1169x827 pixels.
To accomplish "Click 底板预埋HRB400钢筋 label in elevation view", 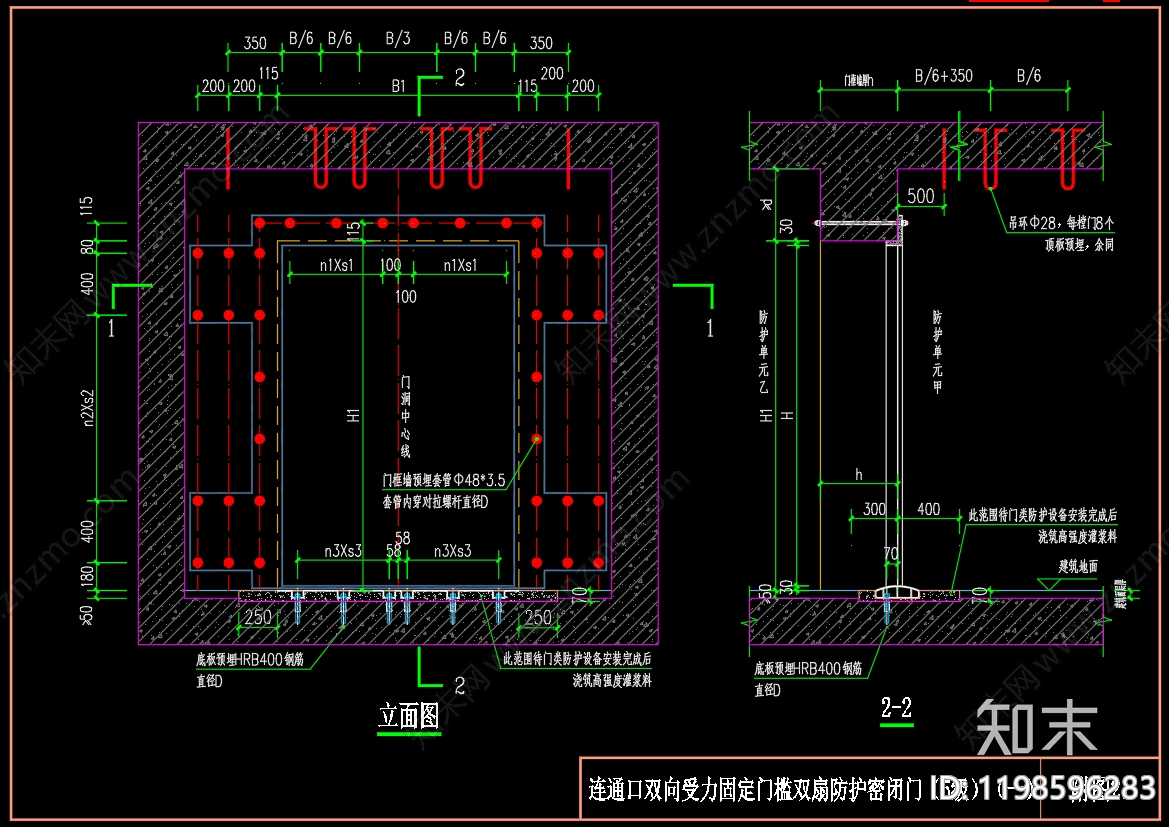I will [x=250, y=659].
